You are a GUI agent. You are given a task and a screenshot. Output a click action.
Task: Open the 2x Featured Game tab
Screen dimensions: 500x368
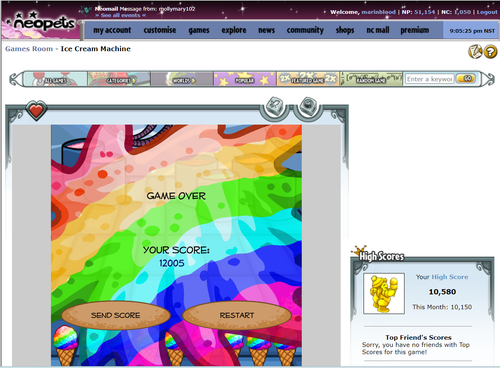tap(308, 79)
